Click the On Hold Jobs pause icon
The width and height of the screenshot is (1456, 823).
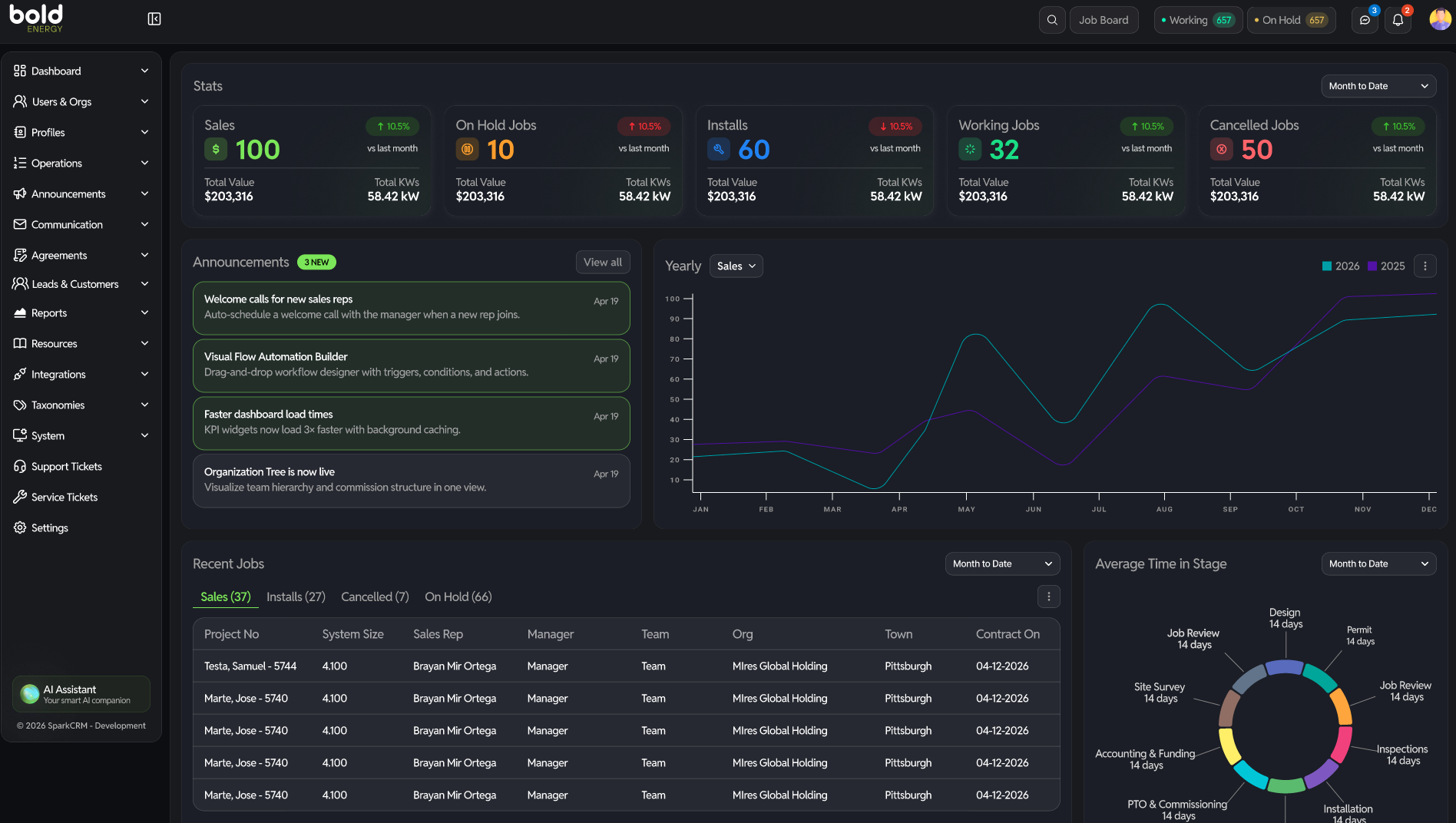click(x=467, y=149)
